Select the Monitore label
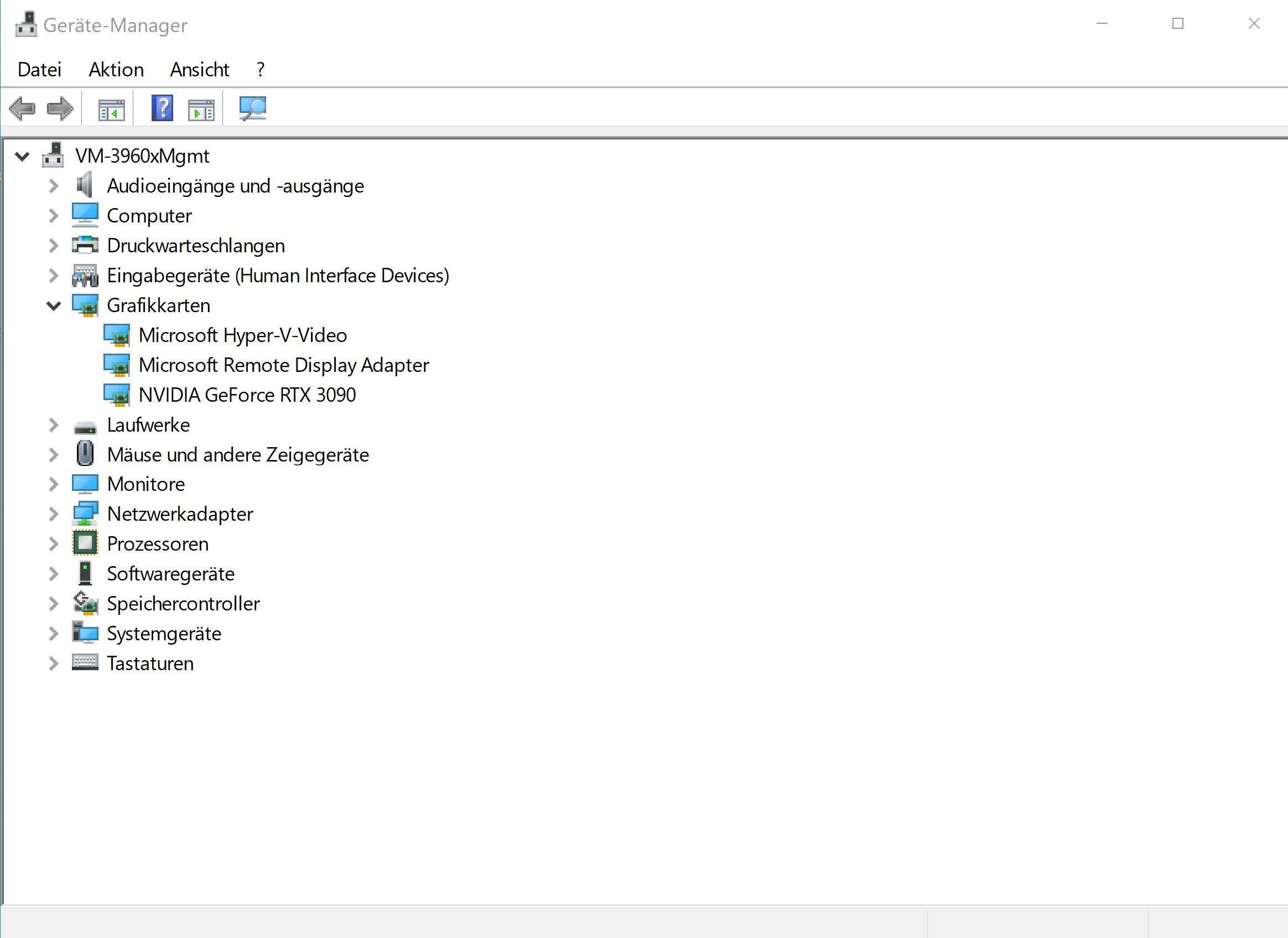Image resolution: width=1288 pixels, height=938 pixels. pyautogui.click(x=146, y=484)
